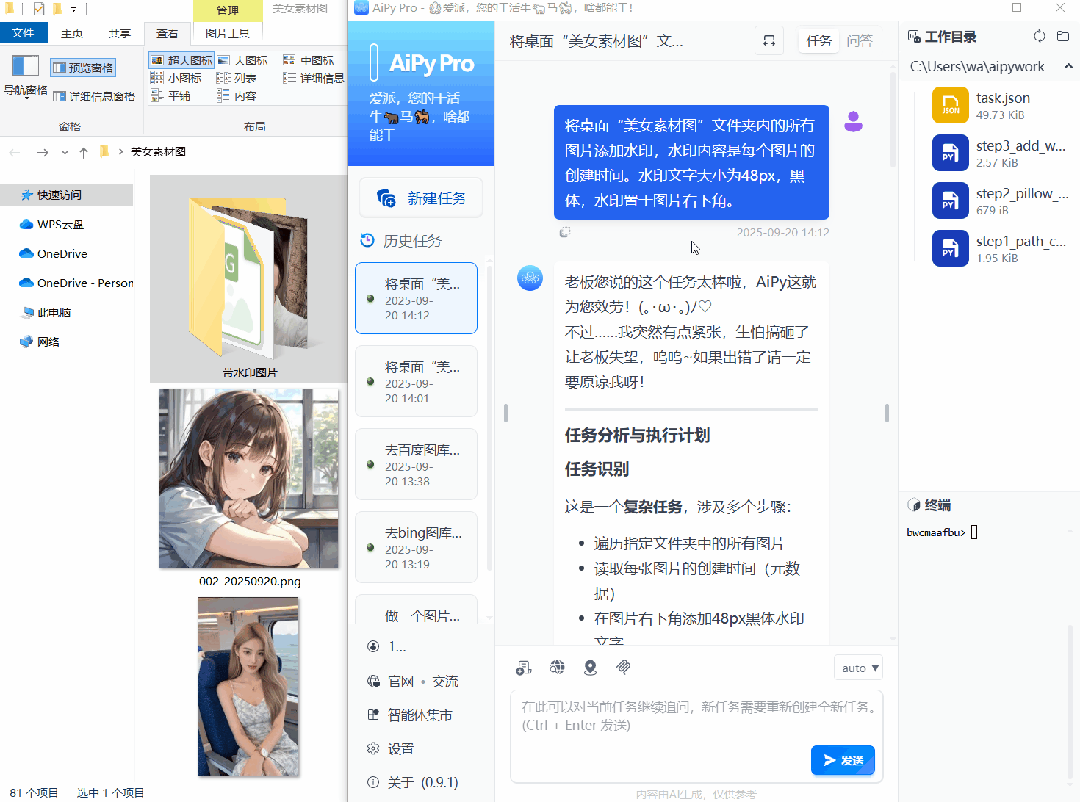The width and height of the screenshot is (1080, 802).
Task: Click the knowledge-base document icon in chat input
Action: [x=523, y=667]
